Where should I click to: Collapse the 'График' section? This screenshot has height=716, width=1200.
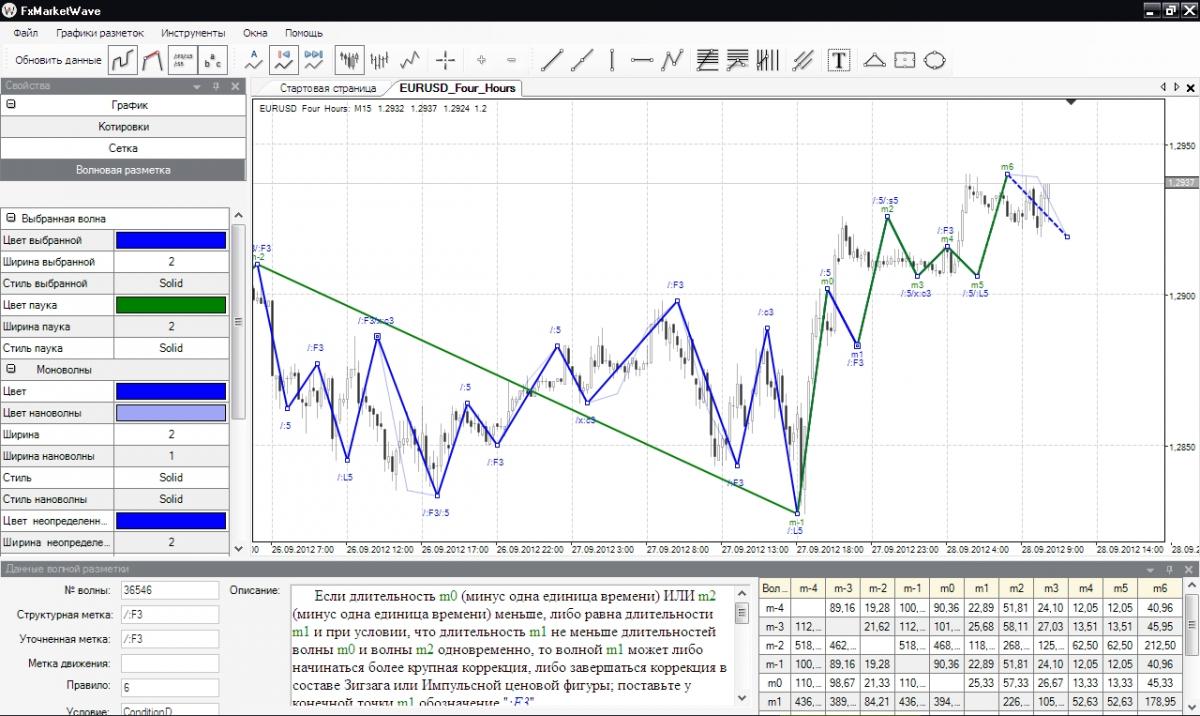[11, 104]
